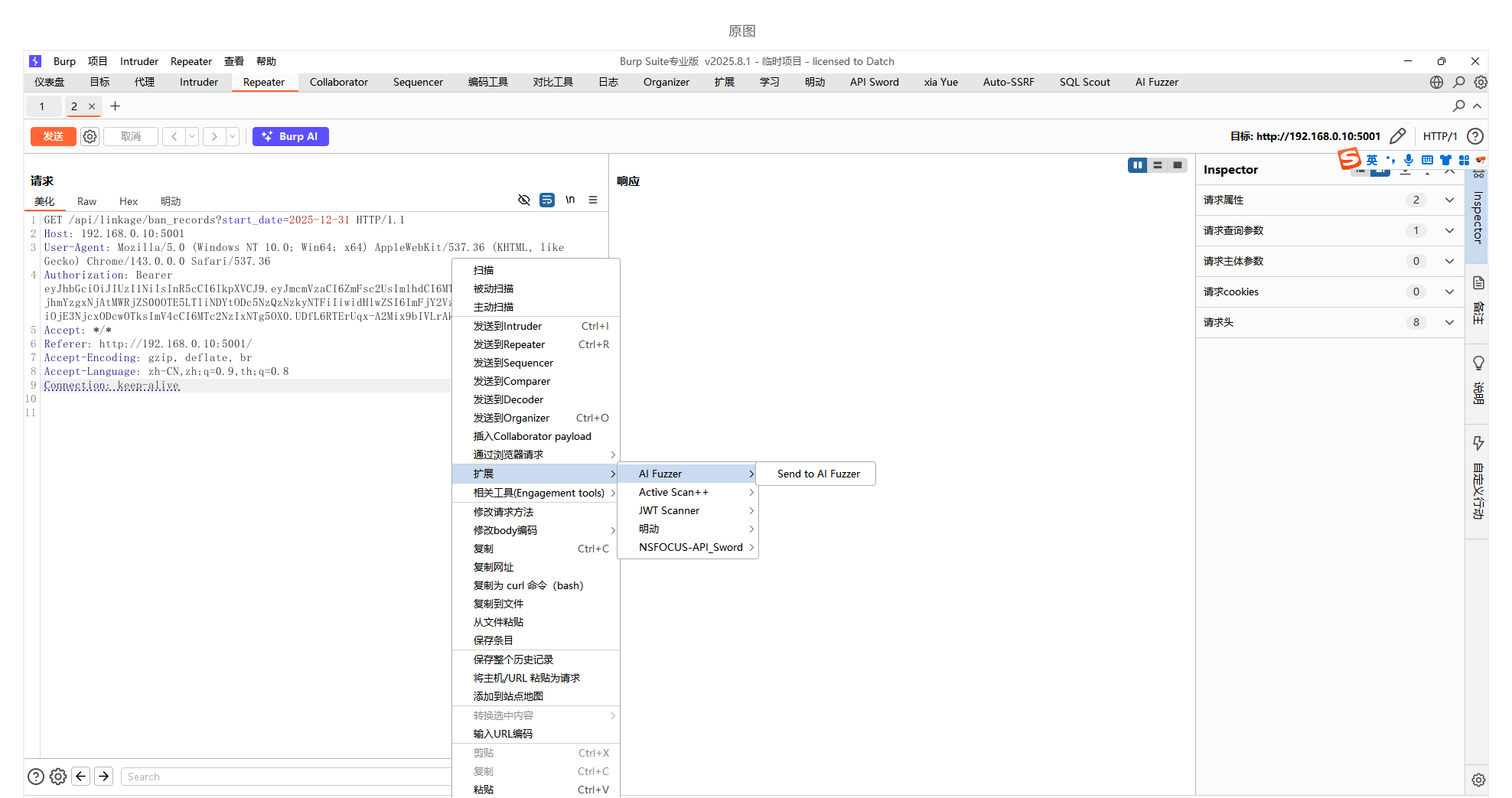Expand the JWT Scanner submenu
The width and height of the screenshot is (1512, 798).
coord(688,510)
